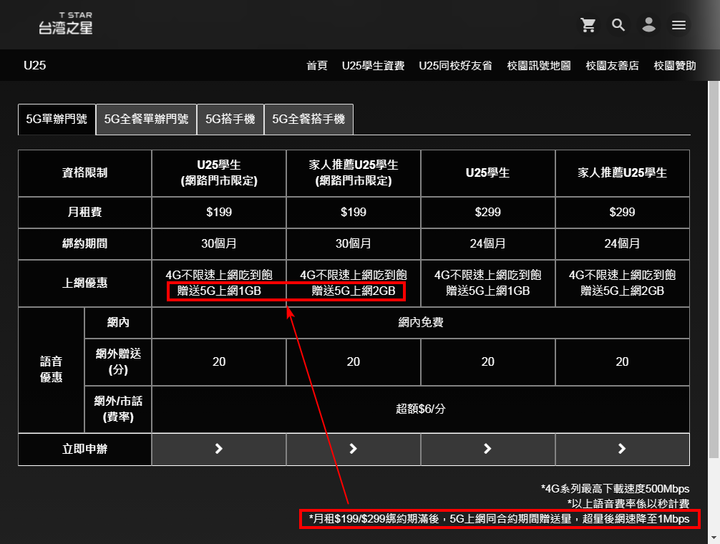
Task: Open the hamburger menu icon
Action: tap(679, 25)
